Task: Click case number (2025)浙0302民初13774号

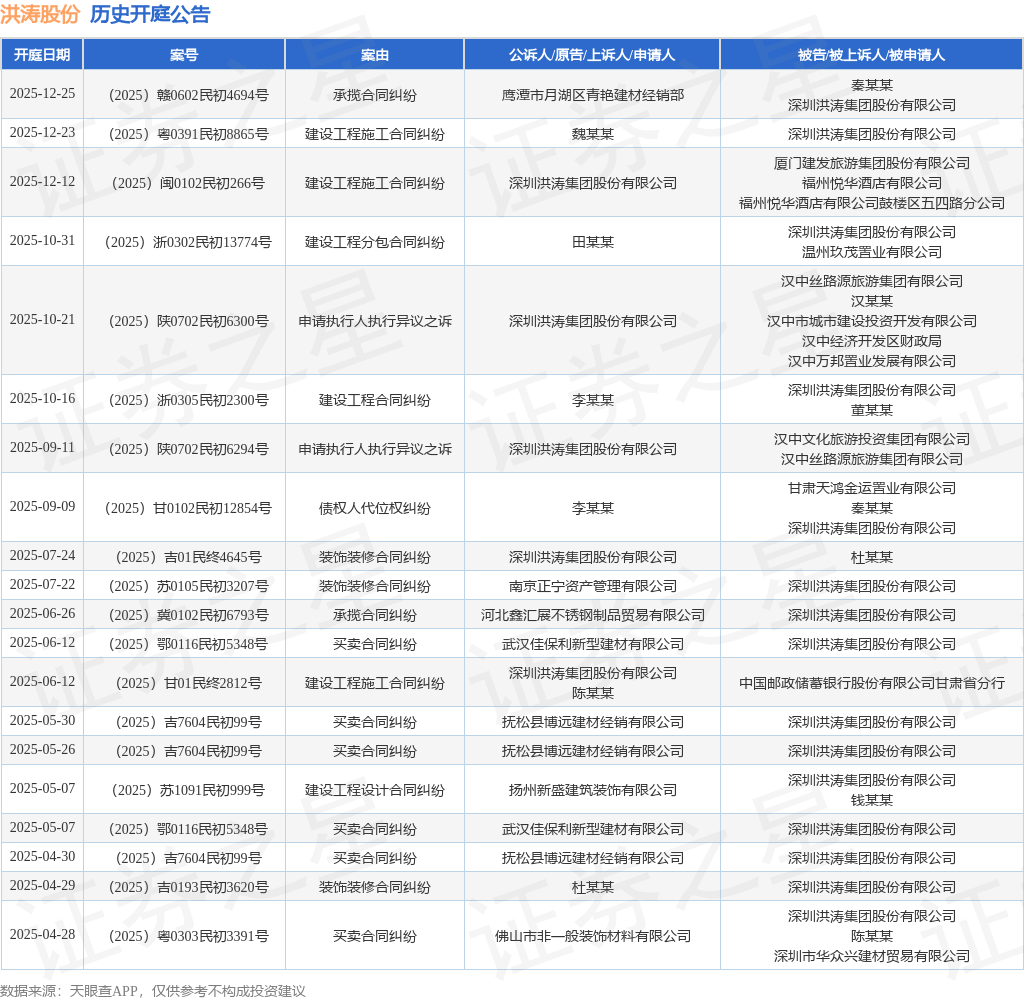Action: point(188,242)
